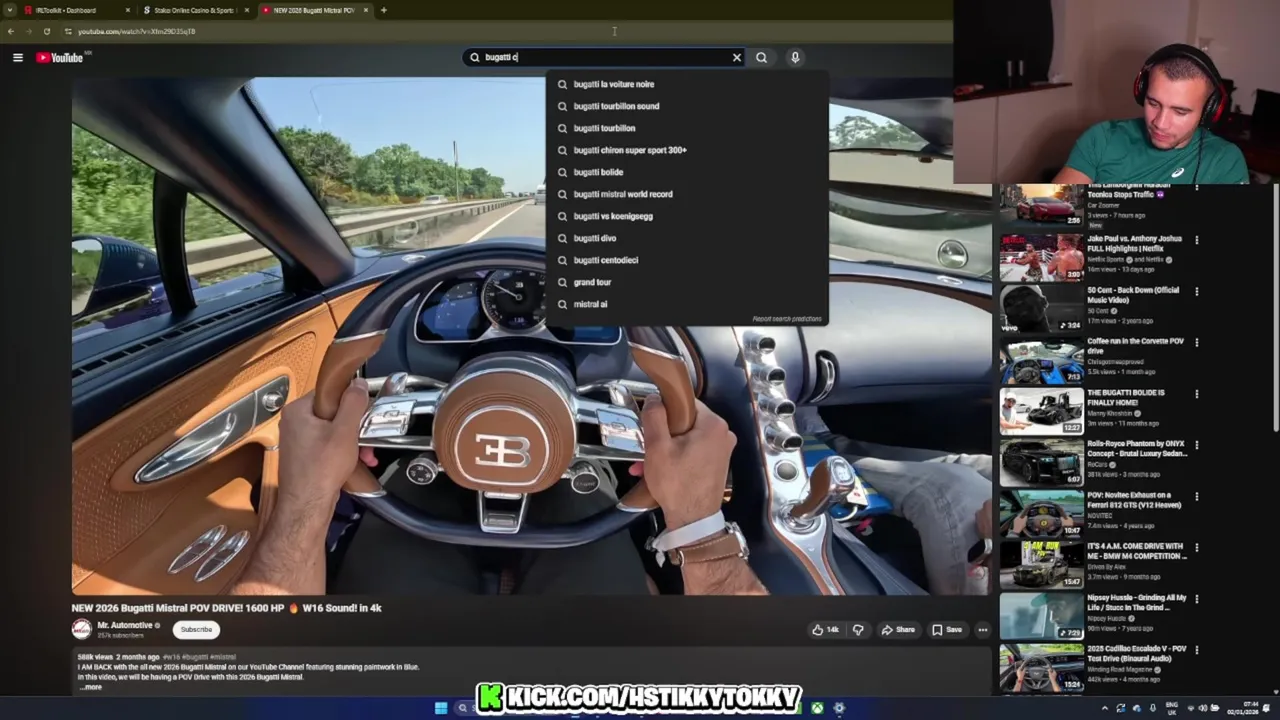Open options menu for BMW M4 video

coord(1196,547)
